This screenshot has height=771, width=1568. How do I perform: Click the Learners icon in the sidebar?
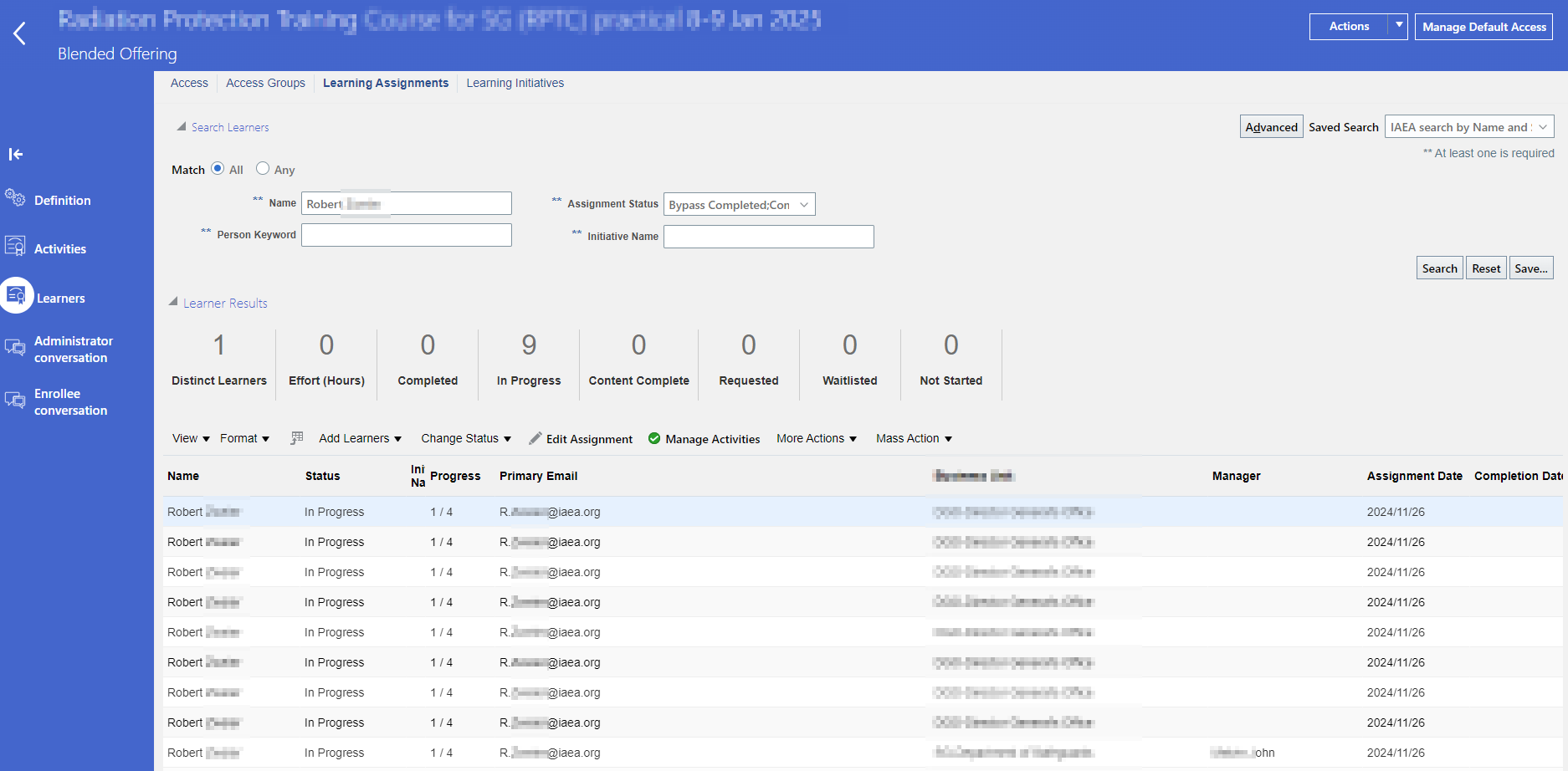tap(15, 295)
